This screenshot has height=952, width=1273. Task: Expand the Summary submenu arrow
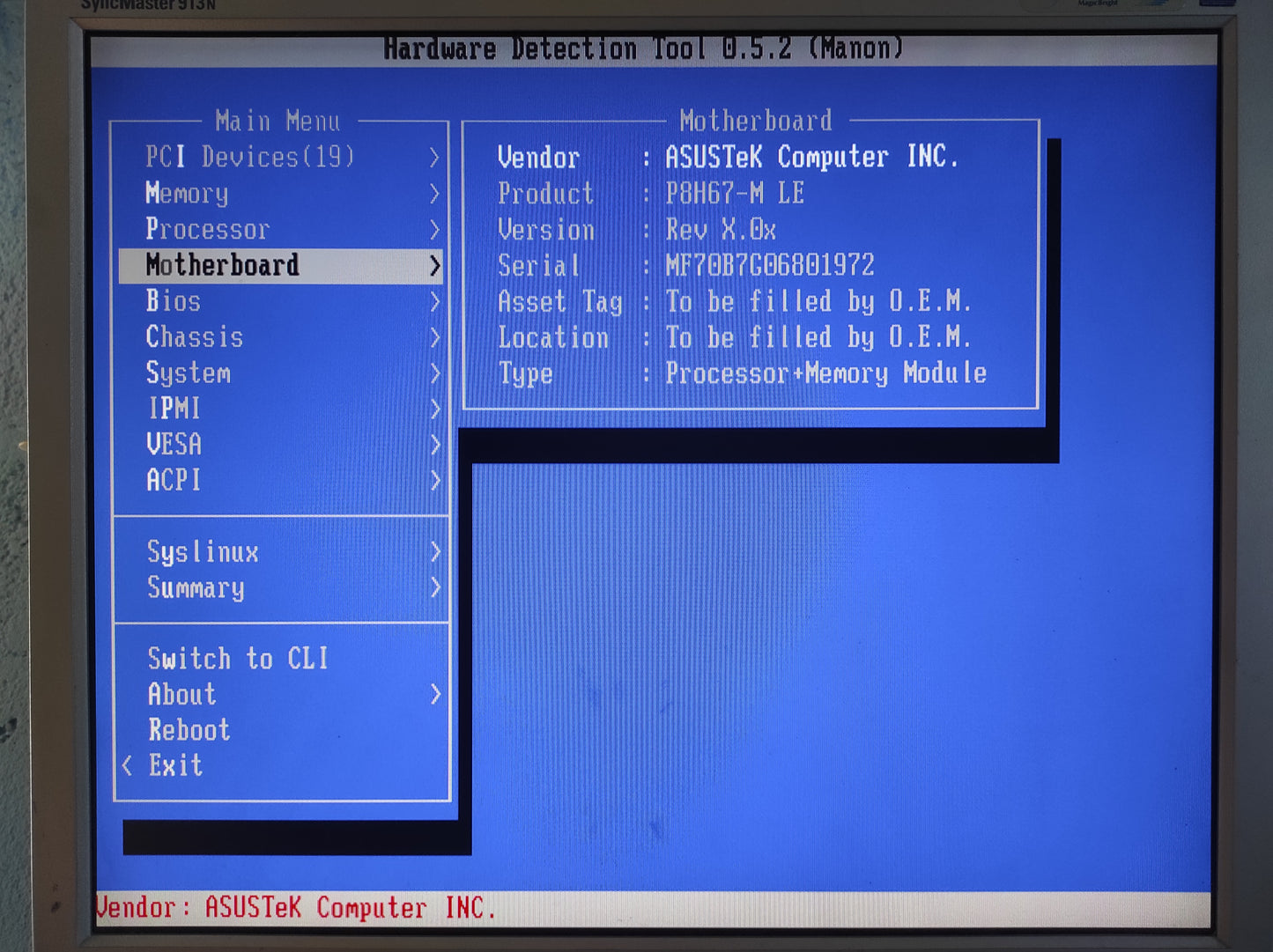434,587
